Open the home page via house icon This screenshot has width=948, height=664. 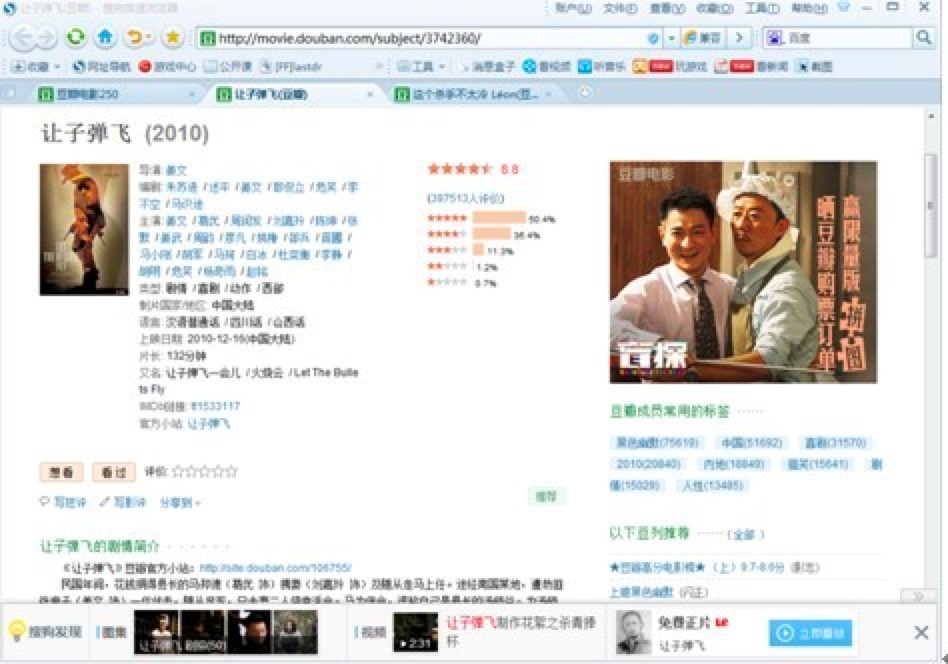[105, 37]
